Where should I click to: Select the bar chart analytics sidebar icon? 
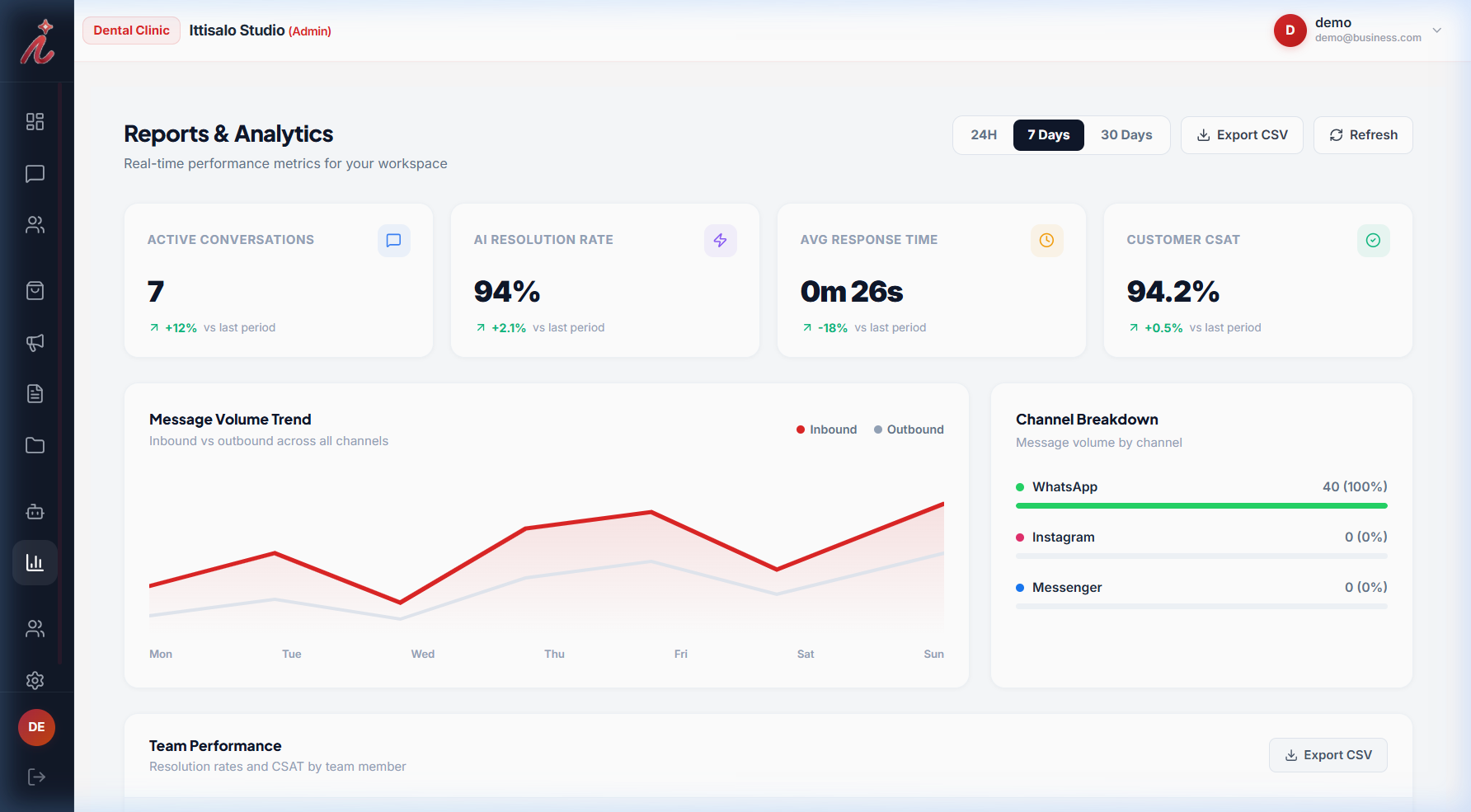(35, 563)
